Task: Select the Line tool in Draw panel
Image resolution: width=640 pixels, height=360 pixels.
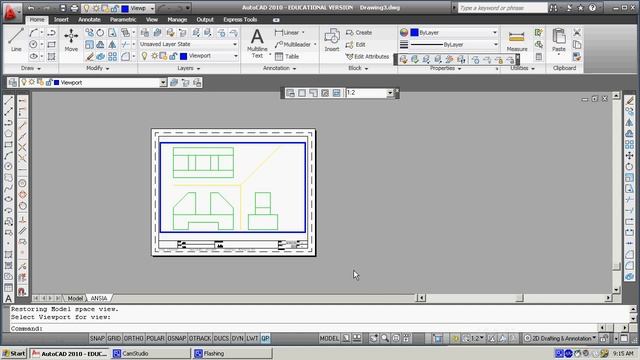Action: [16, 40]
